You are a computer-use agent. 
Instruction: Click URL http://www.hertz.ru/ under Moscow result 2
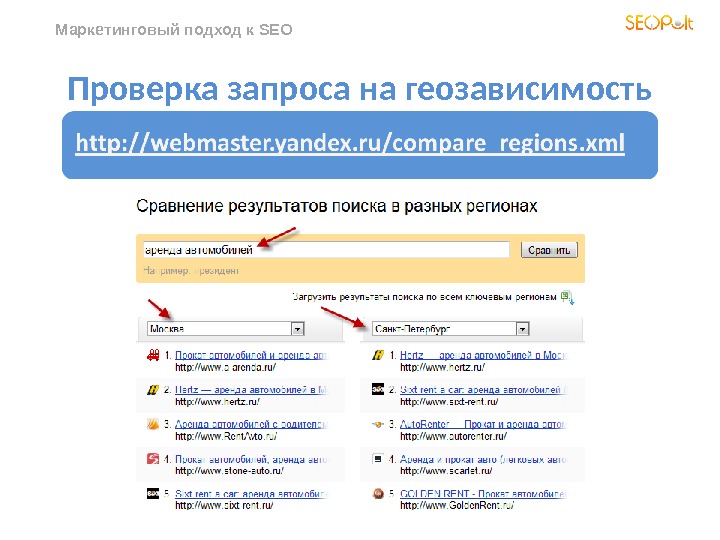(x=217, y=402)
